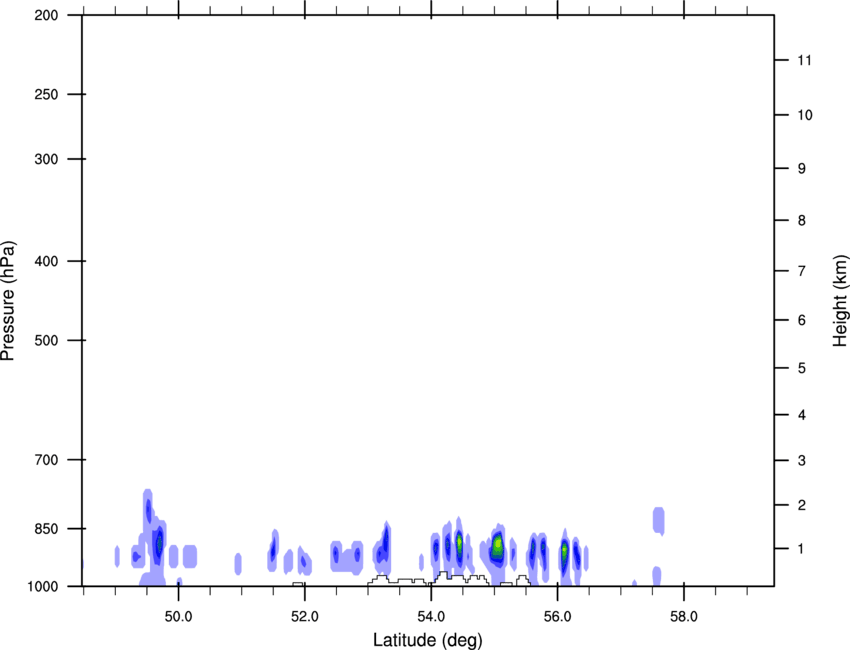
Task: Click the 400 pressure tick label
Action: (46, 261)
